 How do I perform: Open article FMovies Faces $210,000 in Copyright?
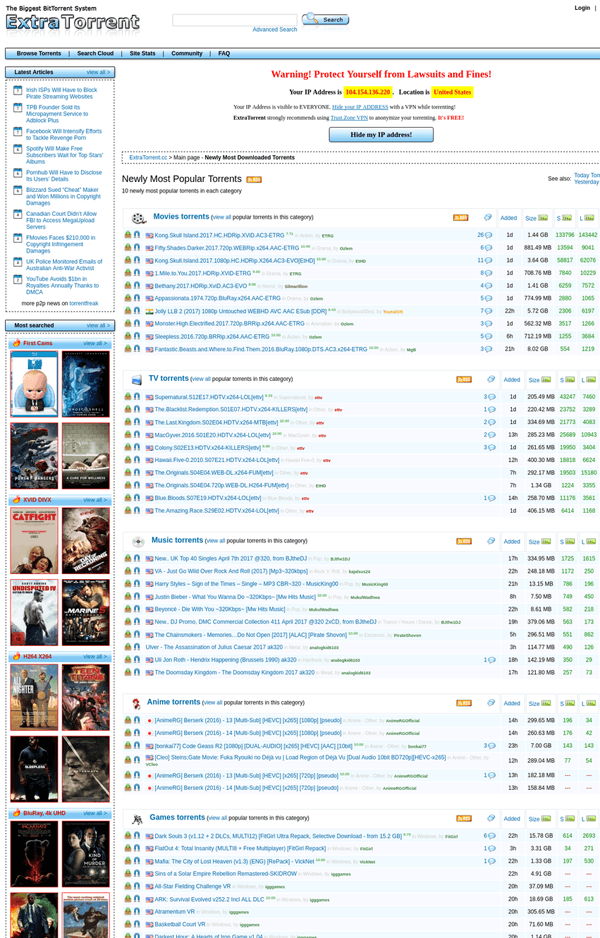tap(60, 244)
